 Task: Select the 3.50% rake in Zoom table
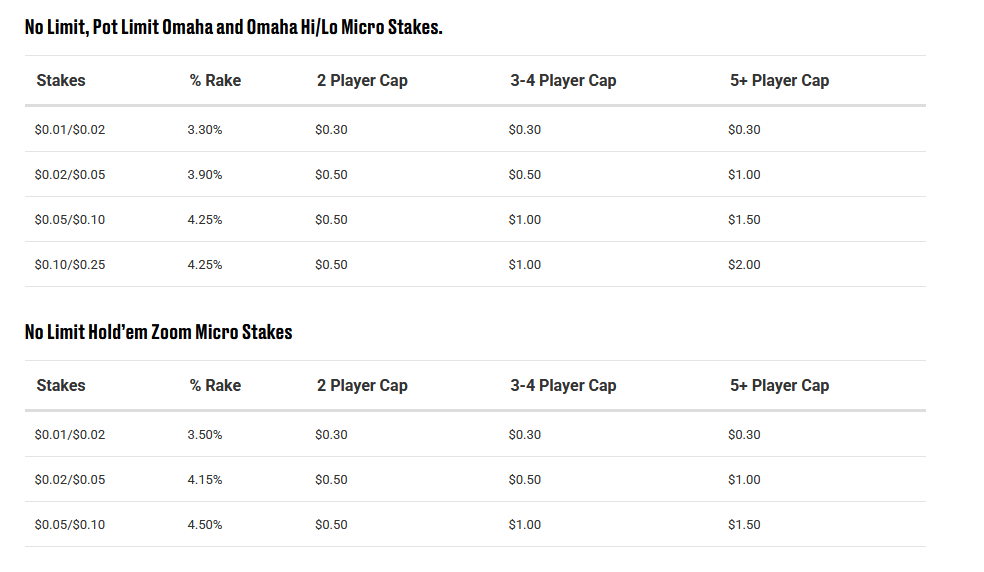pyautogui.click(x=204, y=435)
